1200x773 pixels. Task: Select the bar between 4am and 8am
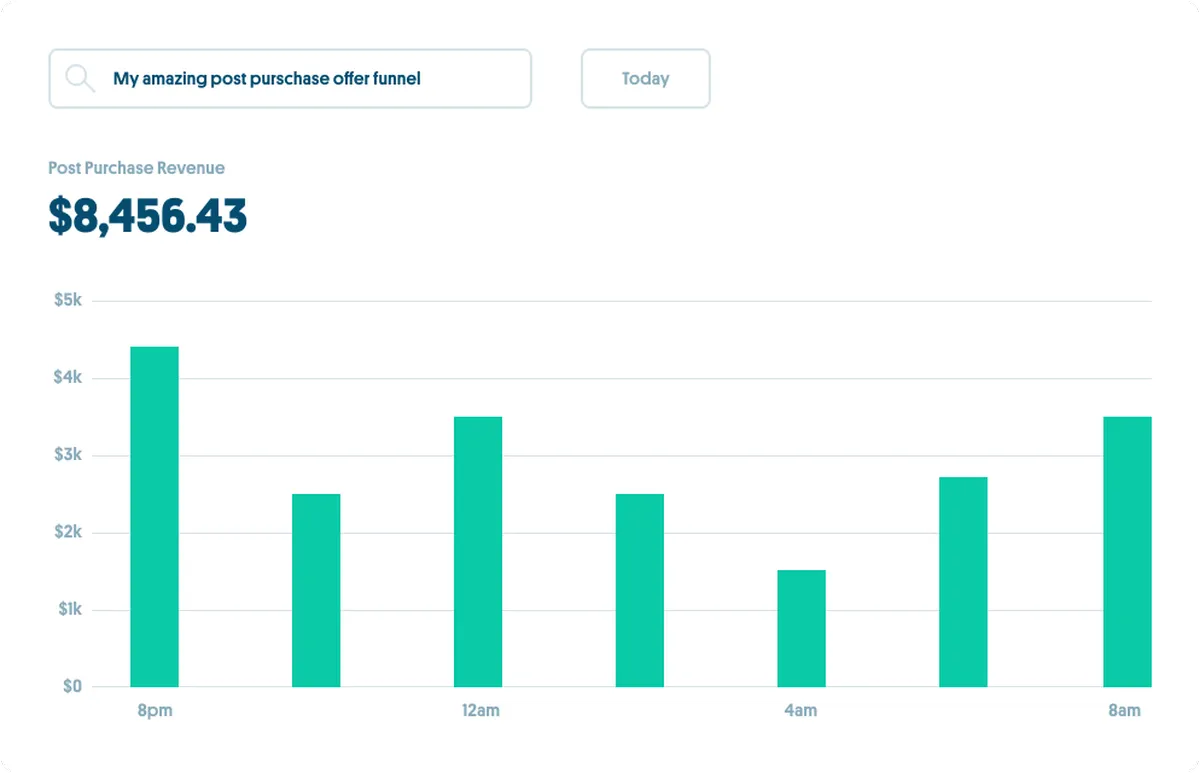tap(963, 582)
